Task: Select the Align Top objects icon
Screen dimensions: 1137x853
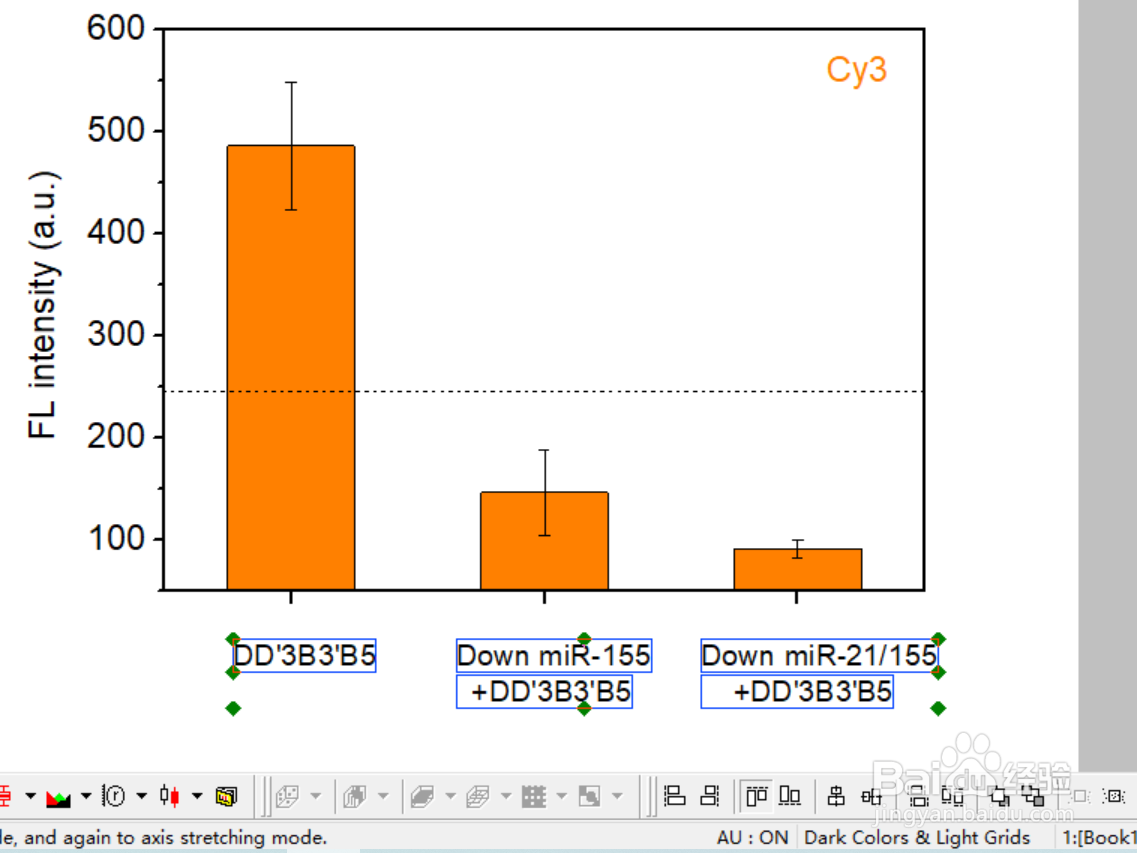Action: (756, 796)
